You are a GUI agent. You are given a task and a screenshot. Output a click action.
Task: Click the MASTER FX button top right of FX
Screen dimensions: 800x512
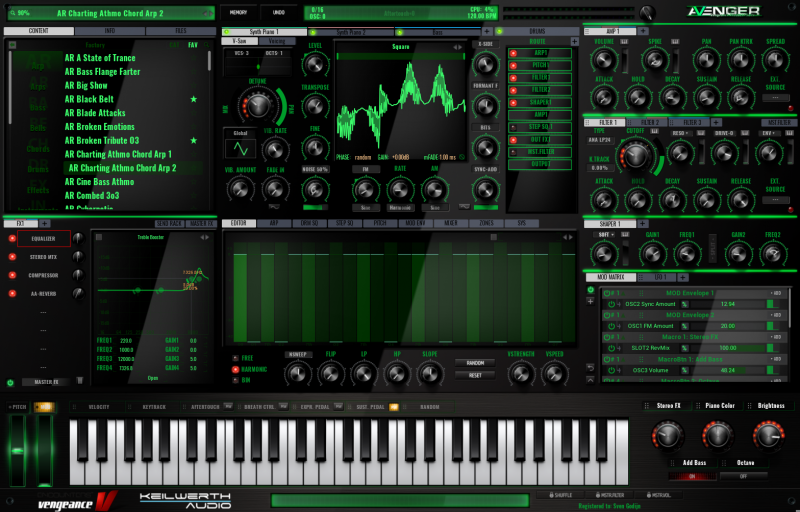point(202,224)
